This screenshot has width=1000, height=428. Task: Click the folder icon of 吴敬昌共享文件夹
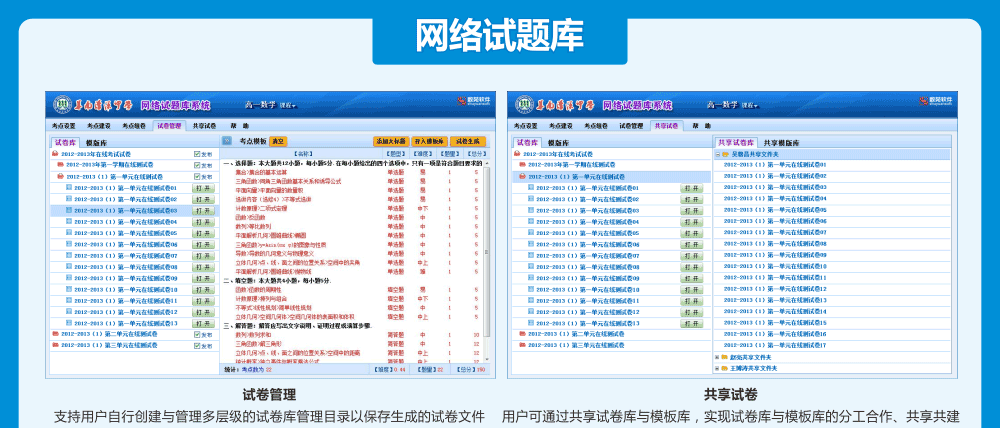point(723,154)
